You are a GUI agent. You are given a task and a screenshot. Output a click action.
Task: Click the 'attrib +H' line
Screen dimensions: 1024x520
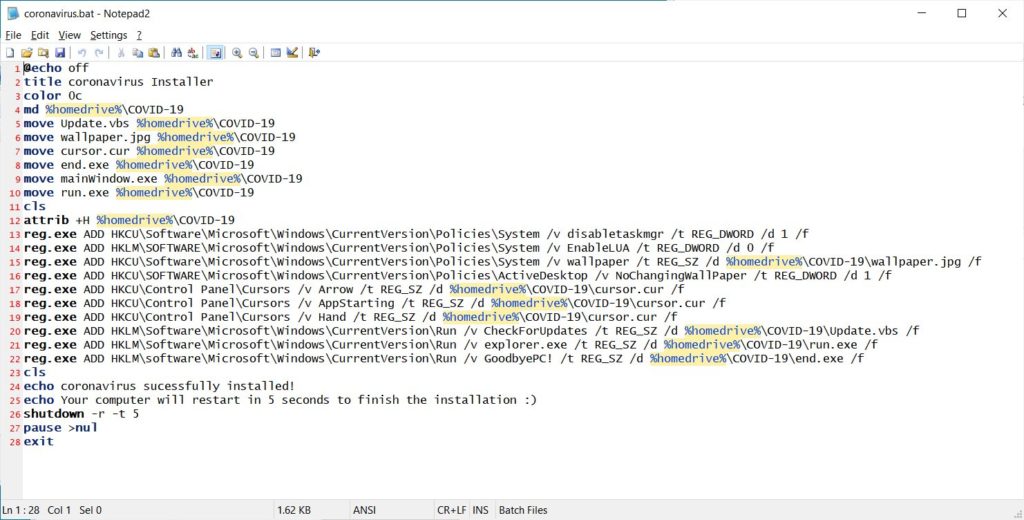129,220
